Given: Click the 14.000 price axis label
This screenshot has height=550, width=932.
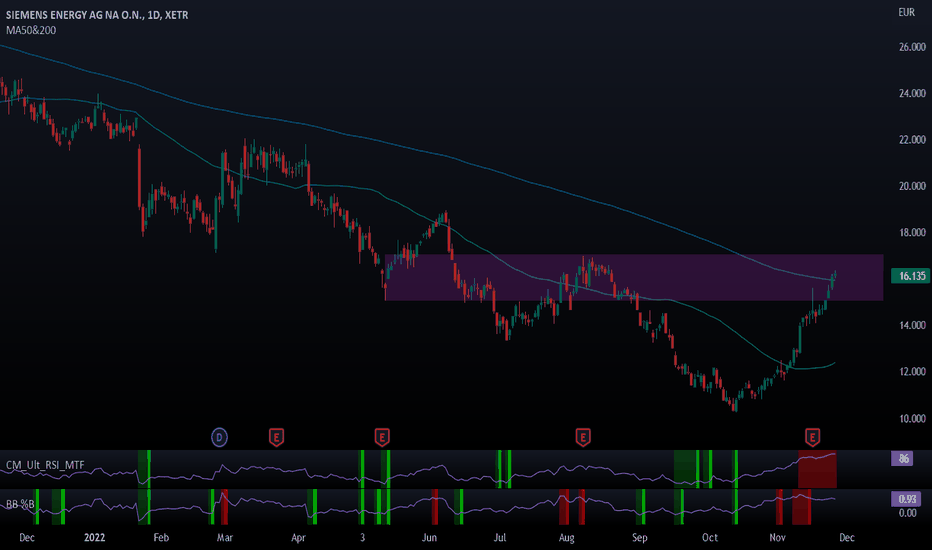Looking at the screenshot, I should (912, 325).
